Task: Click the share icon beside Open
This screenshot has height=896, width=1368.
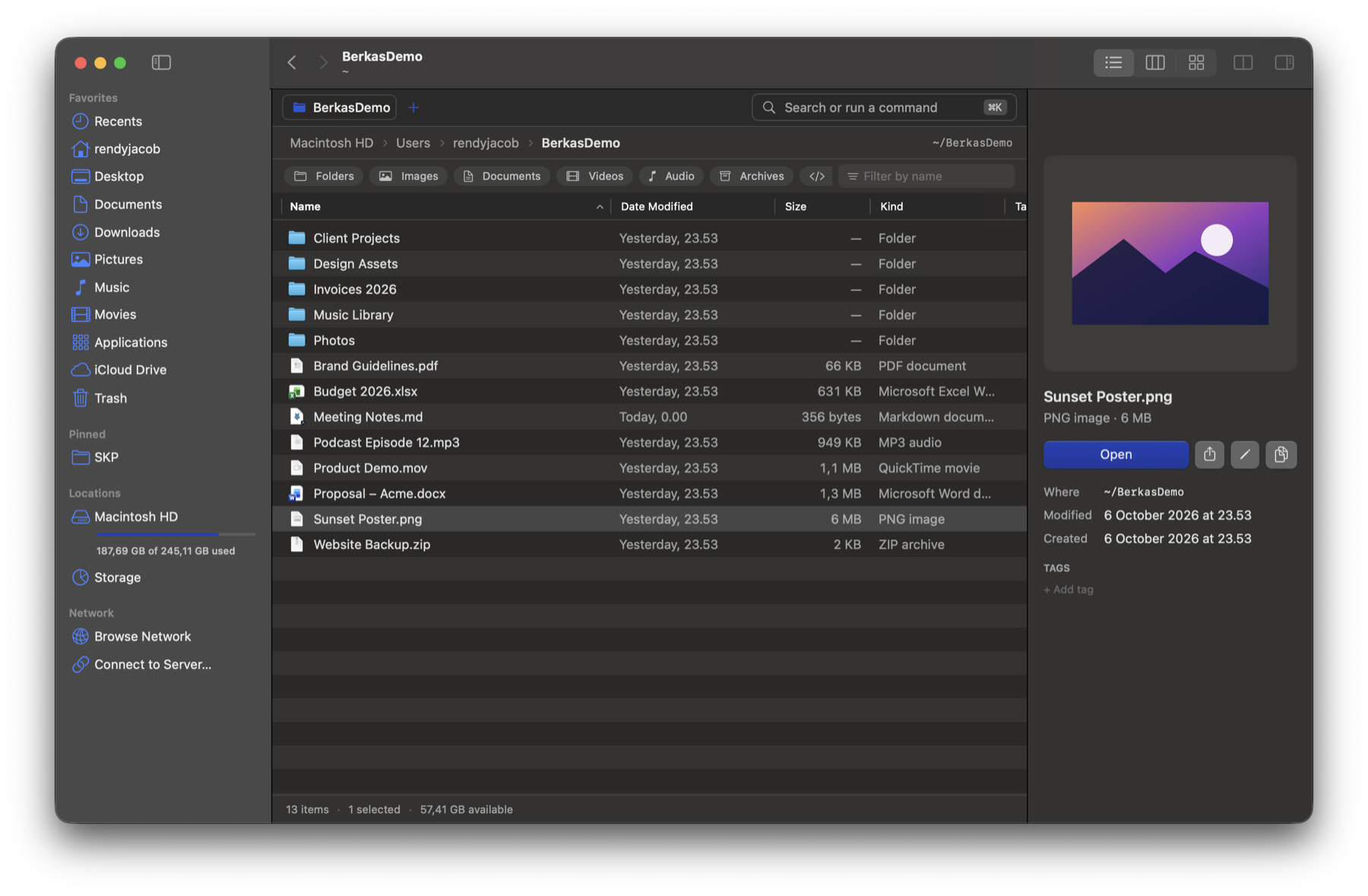Action: 1209,454
